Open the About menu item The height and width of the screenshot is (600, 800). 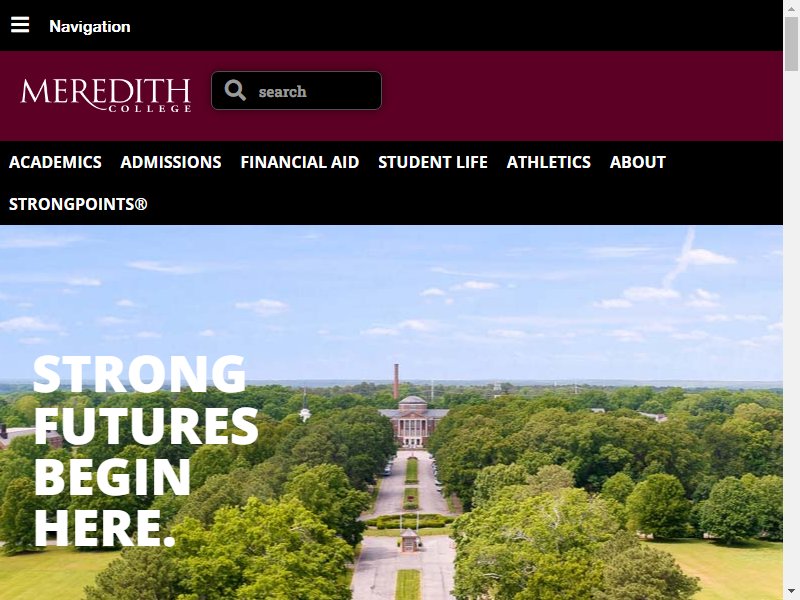638,162
